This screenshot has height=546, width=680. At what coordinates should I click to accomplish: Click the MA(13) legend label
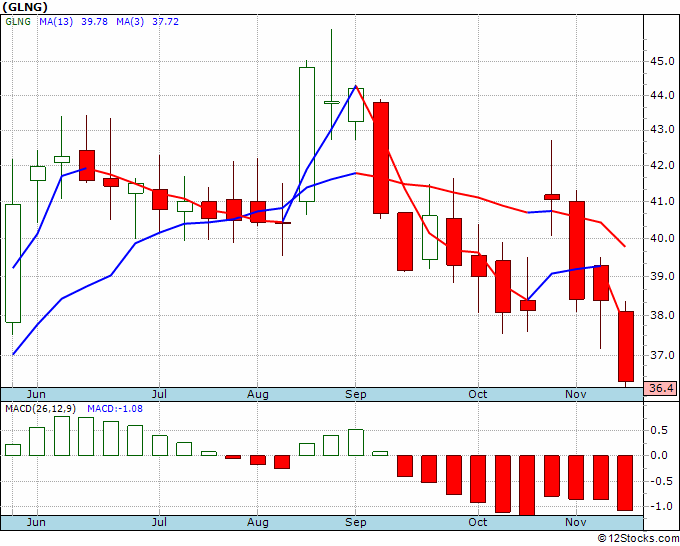(56, 22)
